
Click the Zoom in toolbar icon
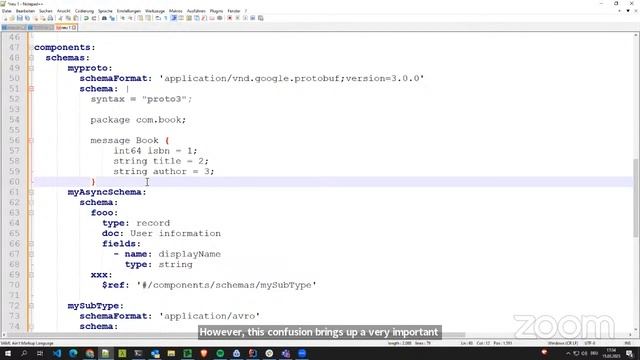[122, 18]
